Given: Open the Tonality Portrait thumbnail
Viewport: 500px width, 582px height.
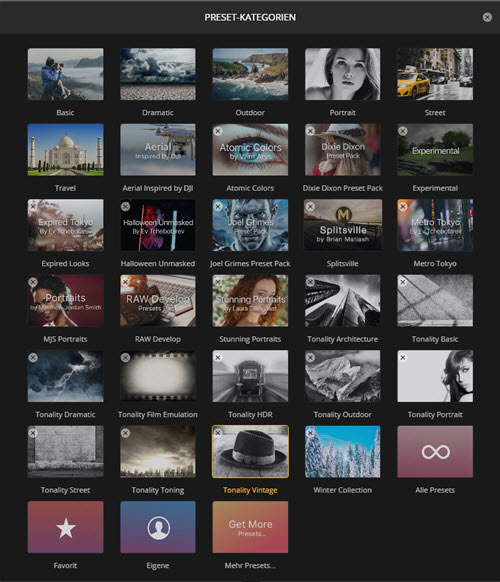Looking at the screenshot, I should coord(435,376).
